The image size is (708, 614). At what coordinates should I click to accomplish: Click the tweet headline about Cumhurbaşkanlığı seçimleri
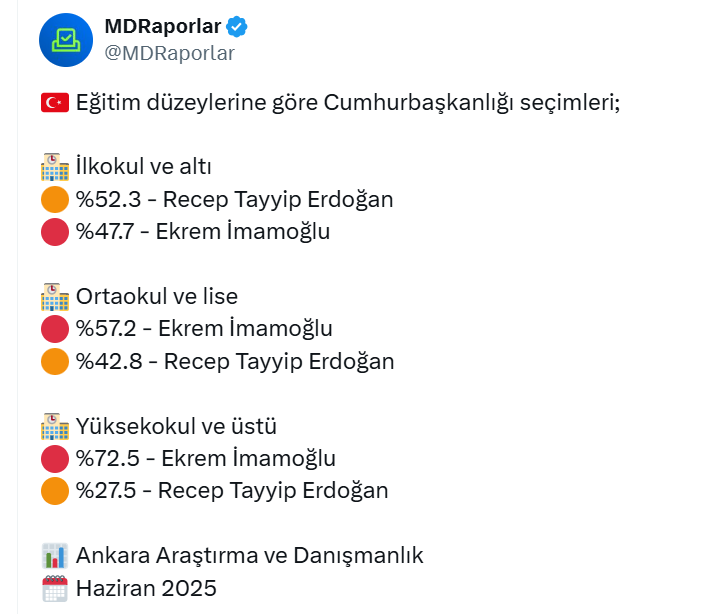pyautogui.click(x=348, y=103)
